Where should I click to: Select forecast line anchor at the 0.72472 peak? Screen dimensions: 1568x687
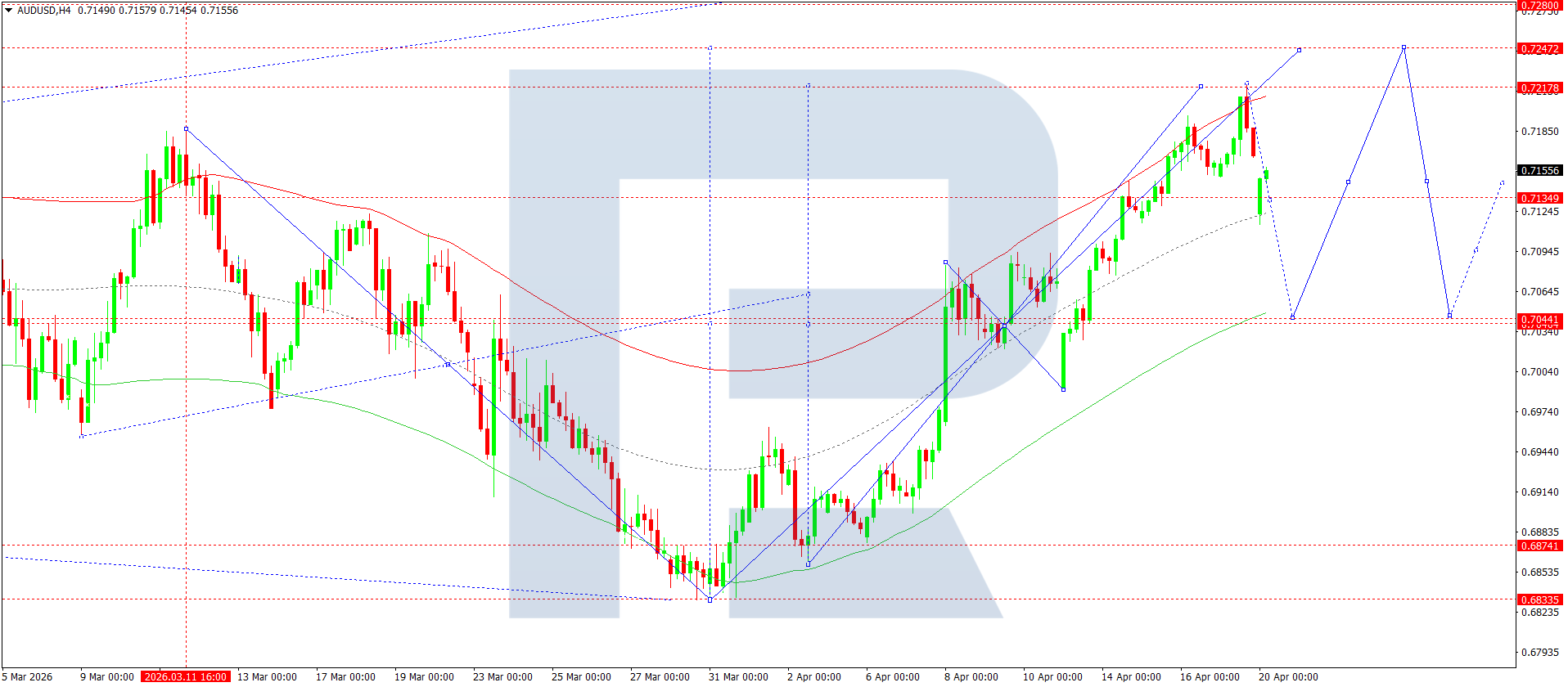pyautogui.click(x=1404, y=47)
